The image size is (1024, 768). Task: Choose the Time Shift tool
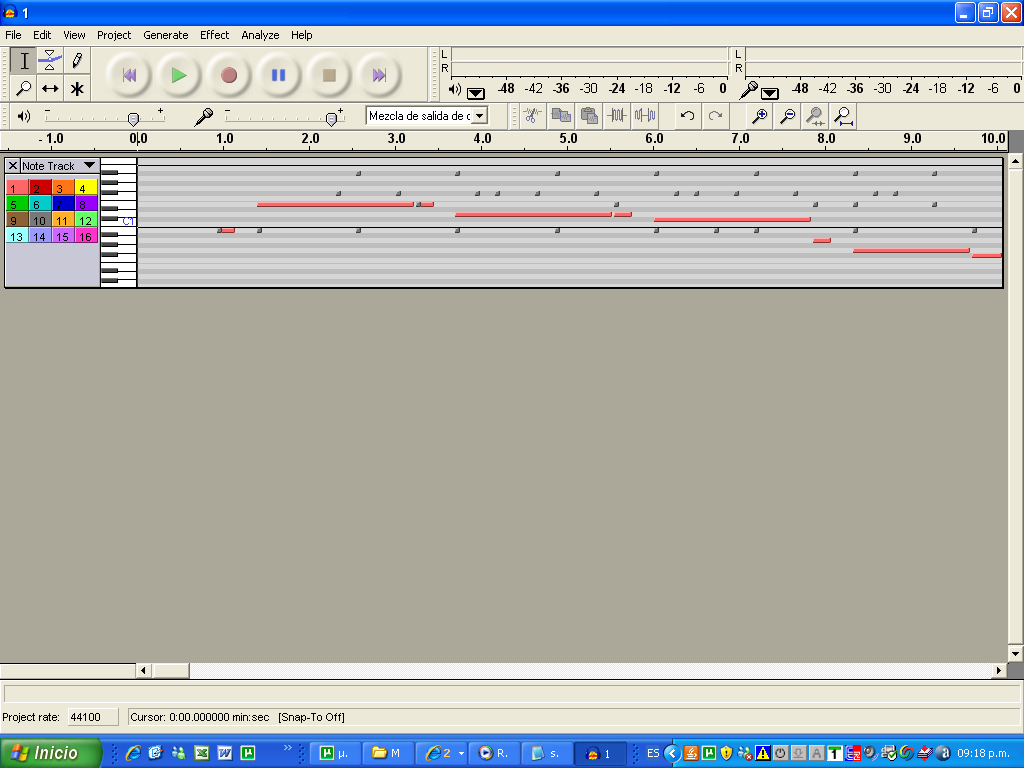point(50,89)
